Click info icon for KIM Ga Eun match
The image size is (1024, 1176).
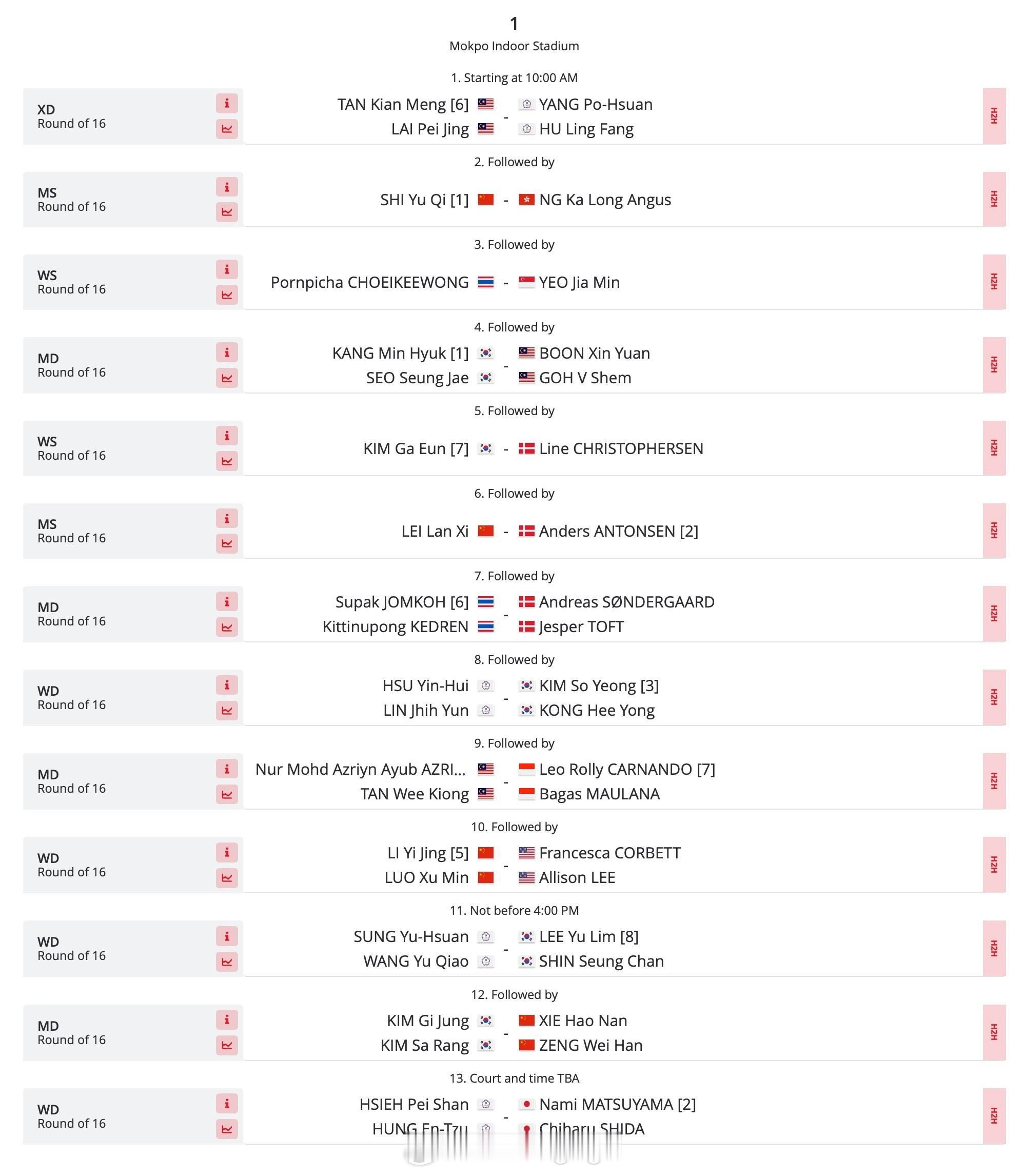point(227,436)
